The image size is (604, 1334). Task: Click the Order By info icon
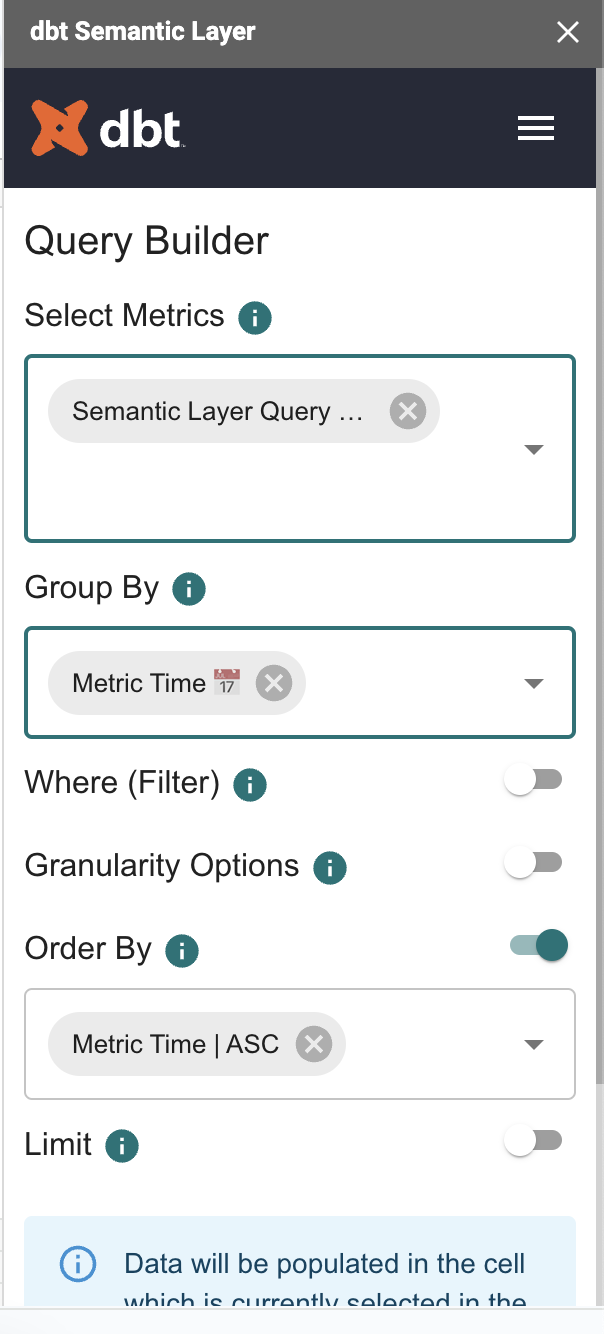181,950
